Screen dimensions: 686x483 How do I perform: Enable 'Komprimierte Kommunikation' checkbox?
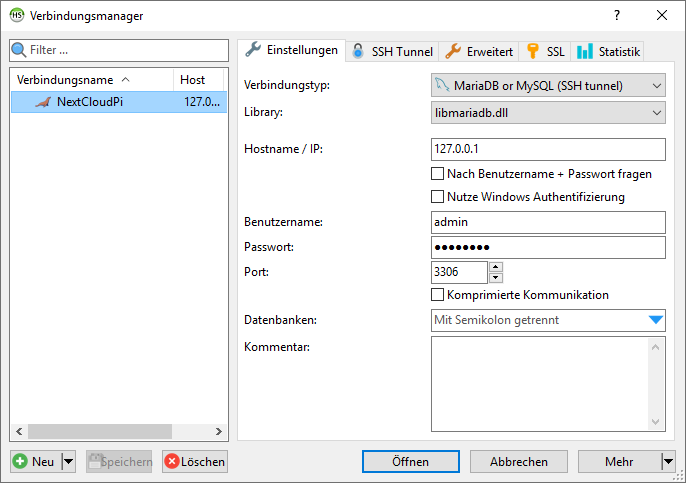(x=437, y=295)
